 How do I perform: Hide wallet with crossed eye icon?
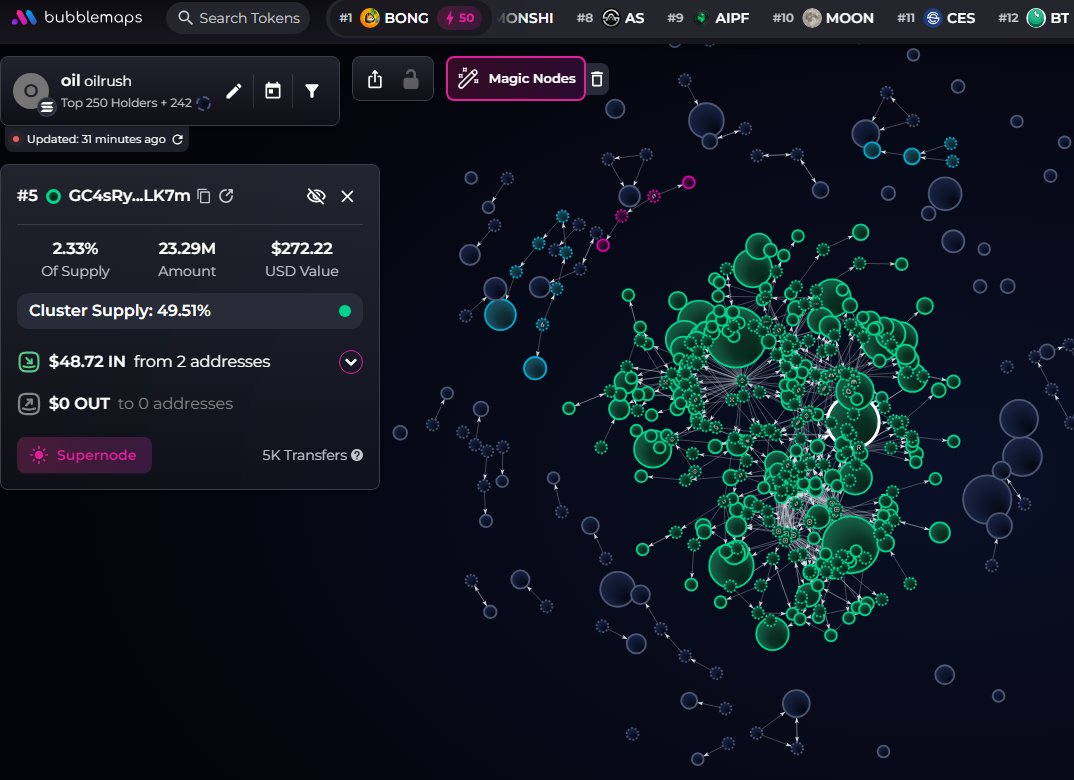point(316,196)
